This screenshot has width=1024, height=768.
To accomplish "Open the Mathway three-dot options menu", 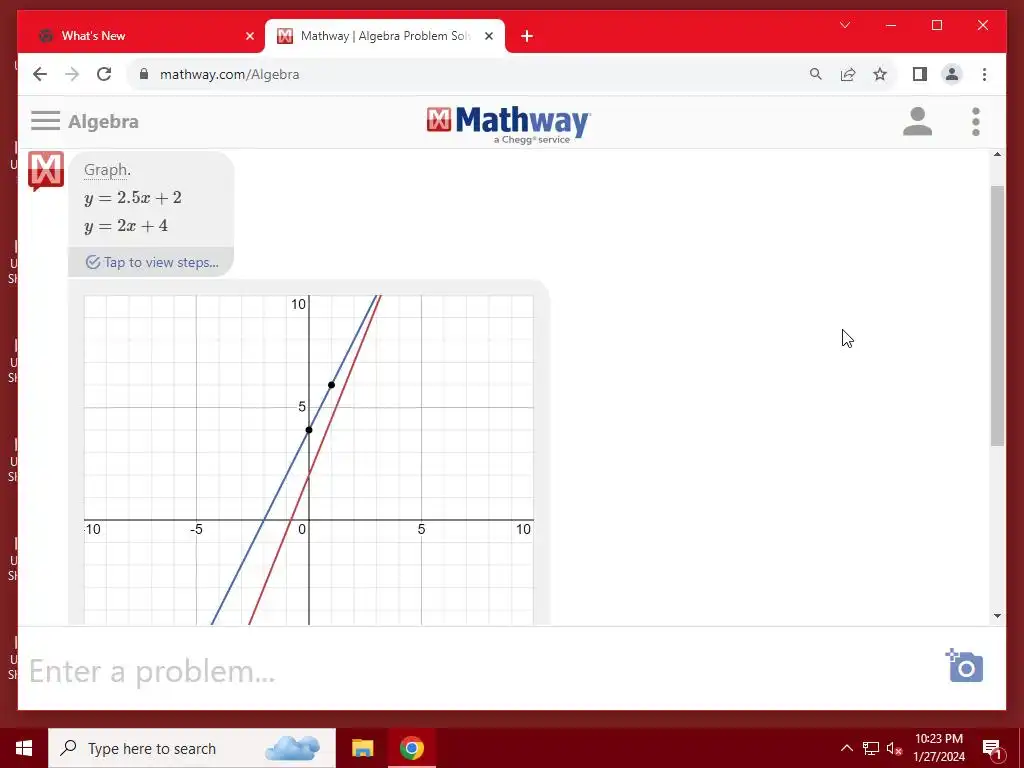I will click(x=976, y=122).
